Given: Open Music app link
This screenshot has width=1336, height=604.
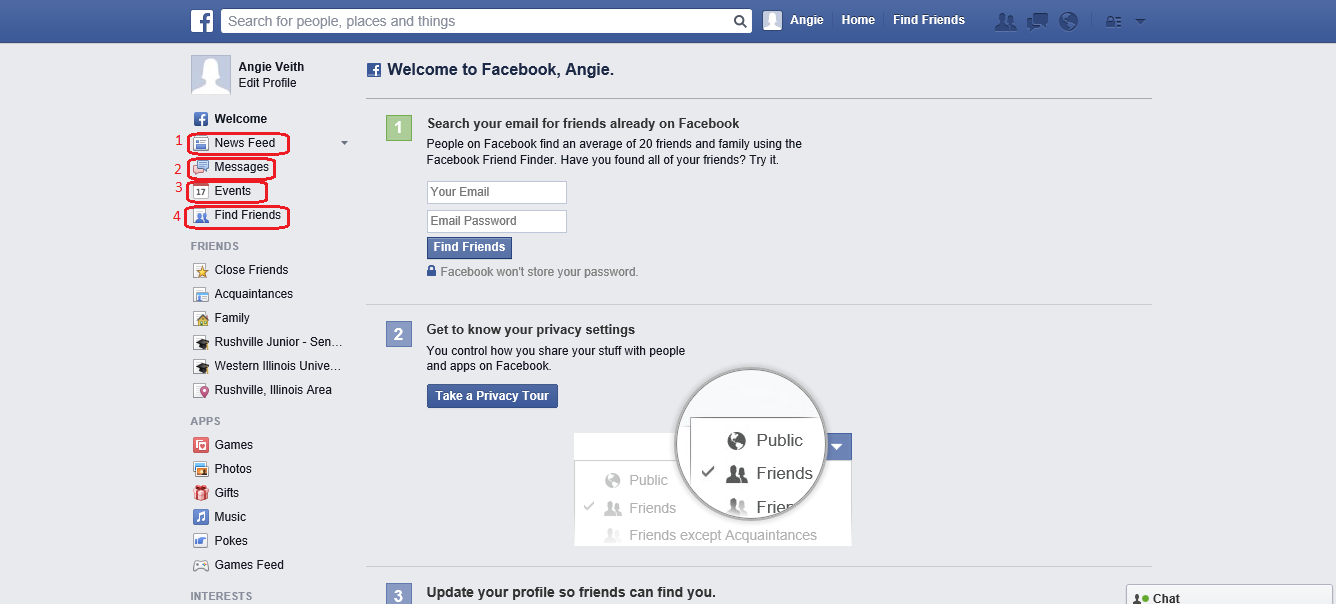Looking at the screenshot, I should 230,517.
